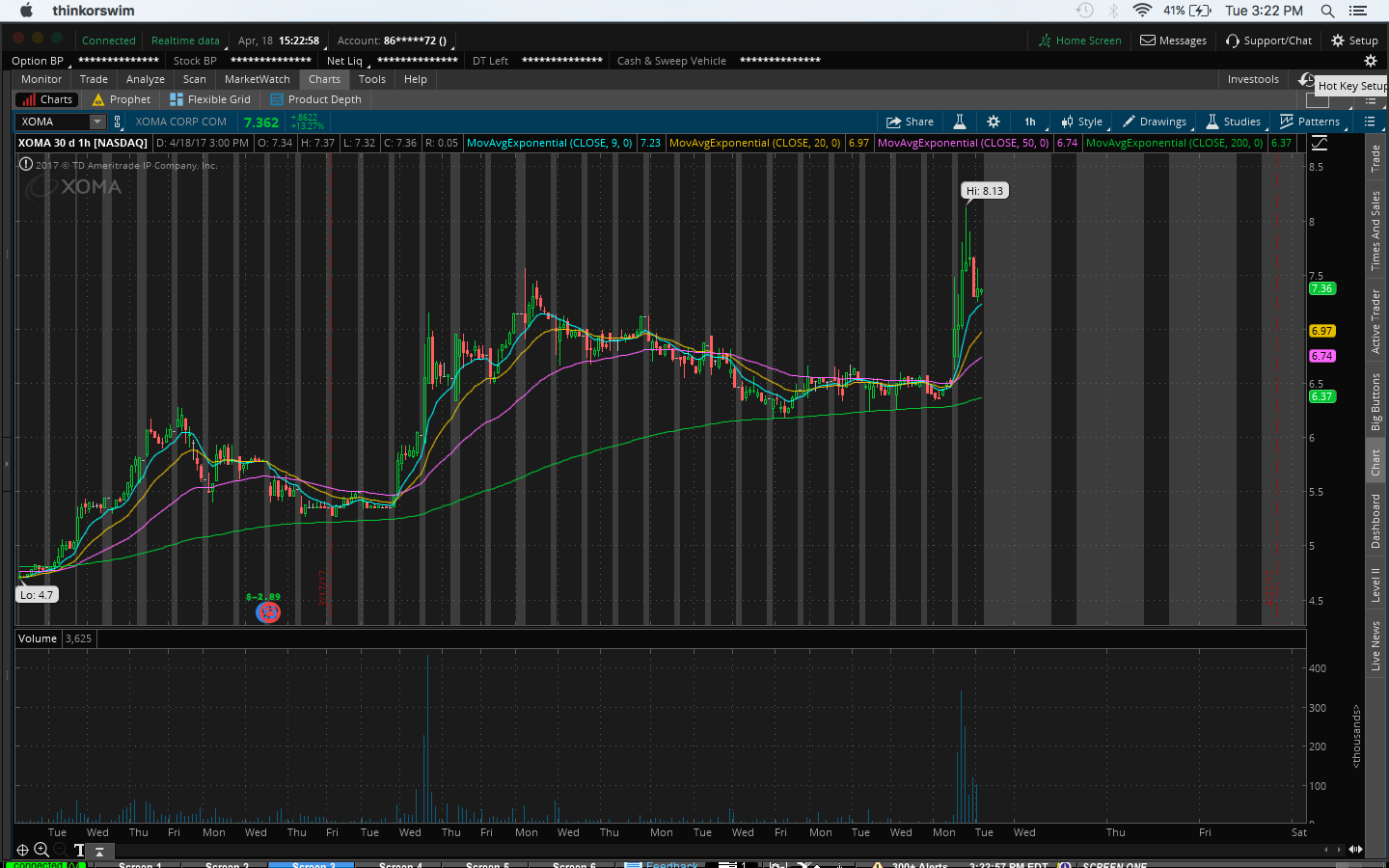Click the Share chart button
Image resolution: width=1389 pixels, height=868 pixels.
pos(910,122)
